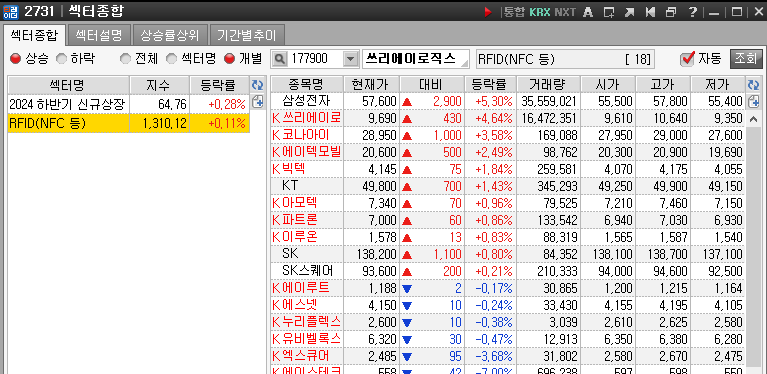
Task: Sort by 종목명 column header
Action: [307, 85]
